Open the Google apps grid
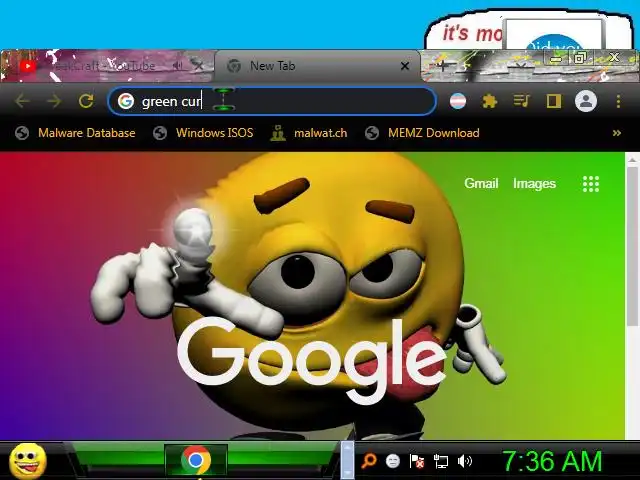The width and height of the screenshot is (640, 480). tap(591, 184)
